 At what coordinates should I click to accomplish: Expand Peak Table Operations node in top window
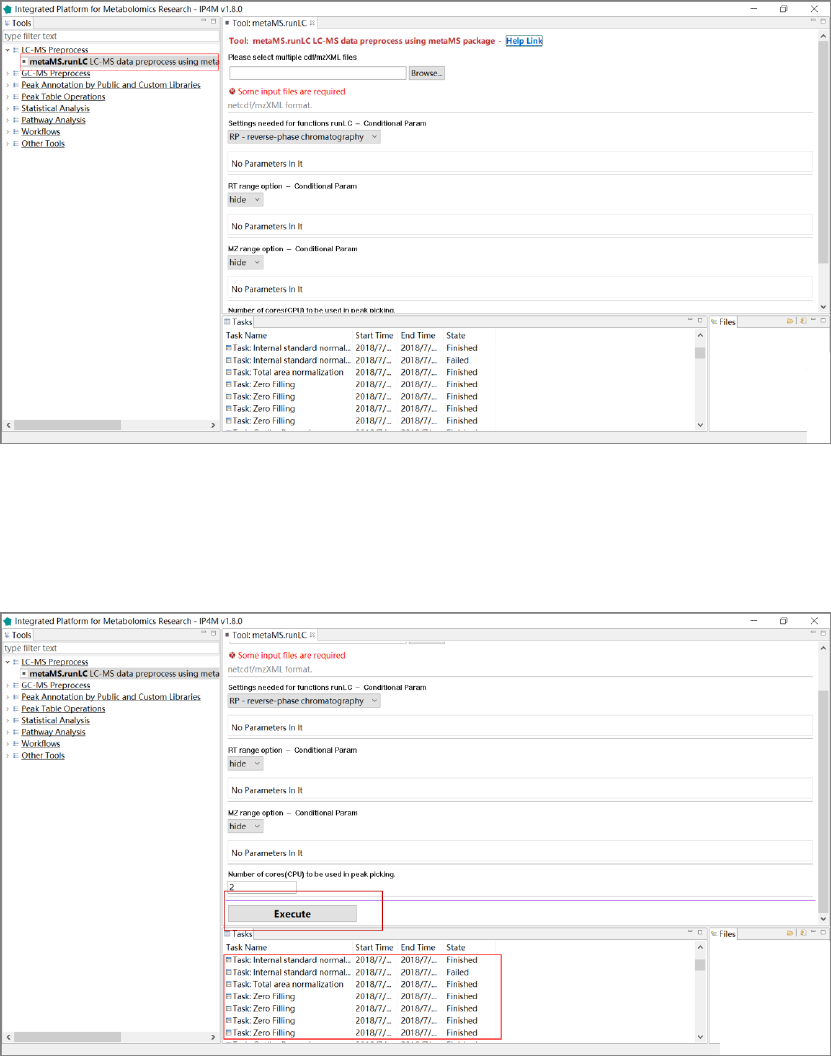click(7, 96)
